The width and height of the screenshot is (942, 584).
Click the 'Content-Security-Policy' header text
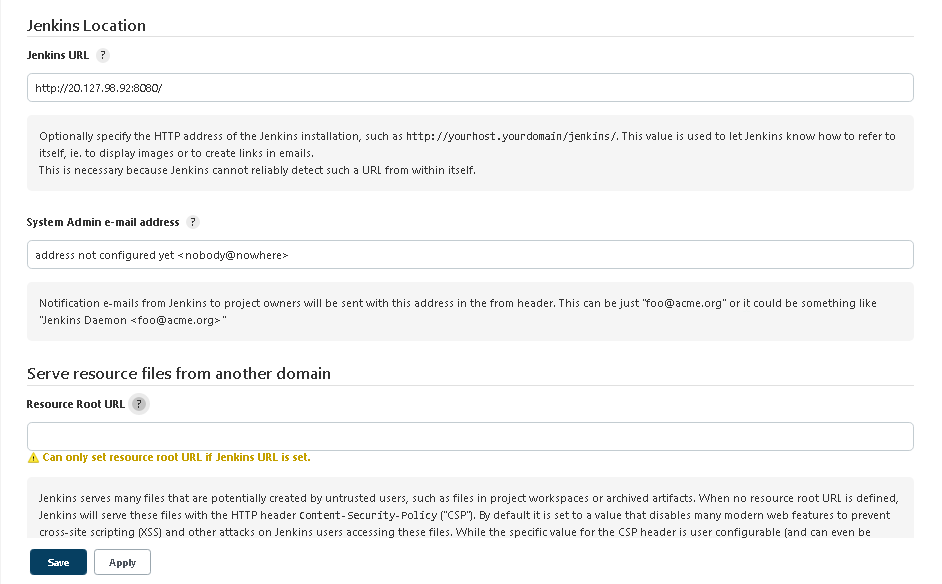tap(368, 516)
